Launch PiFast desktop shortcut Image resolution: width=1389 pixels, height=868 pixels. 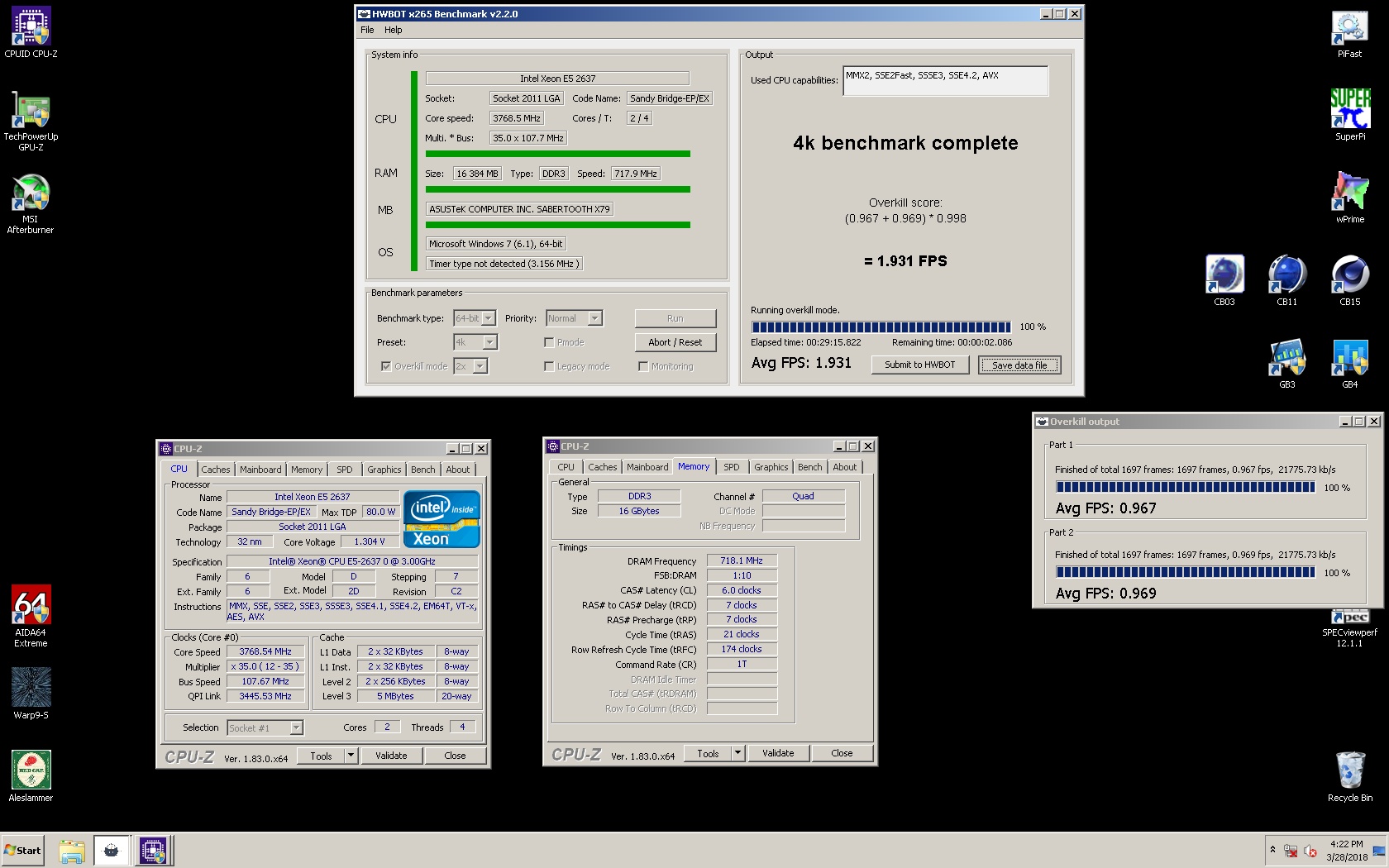pos(1349,33)
